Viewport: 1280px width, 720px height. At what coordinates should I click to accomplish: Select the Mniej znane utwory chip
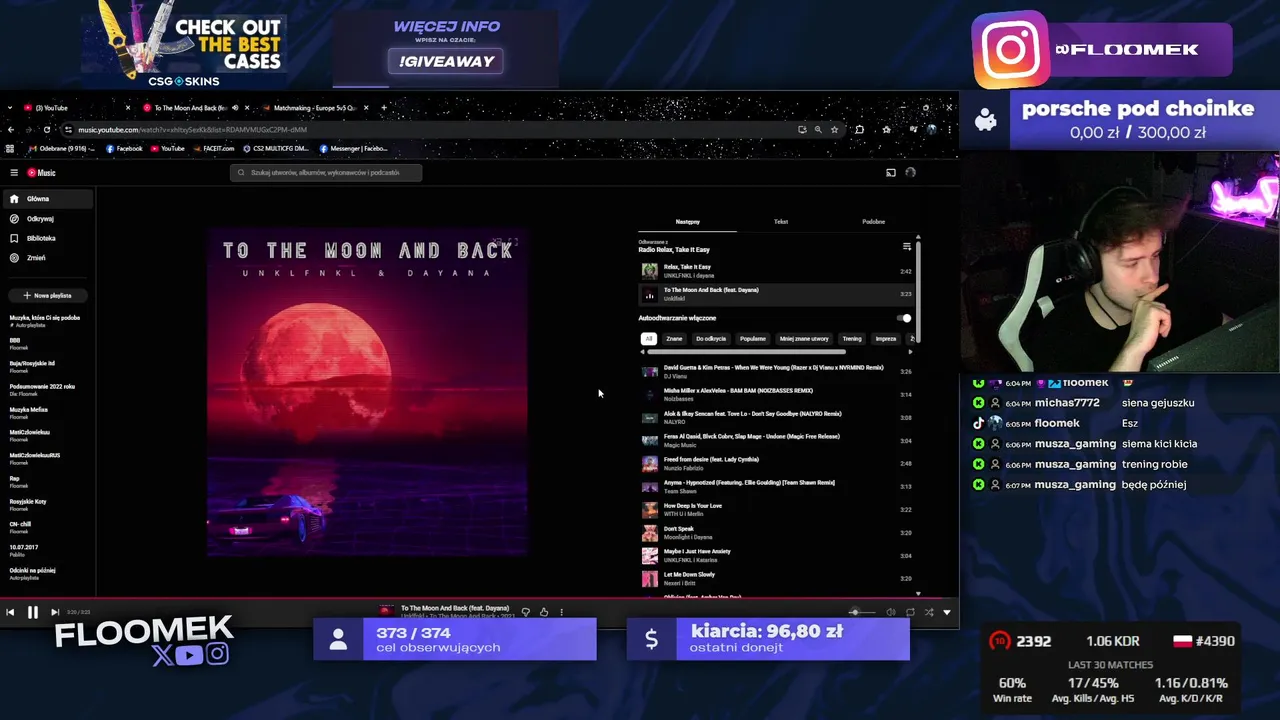pyautogui.click(x=804, y=339)
